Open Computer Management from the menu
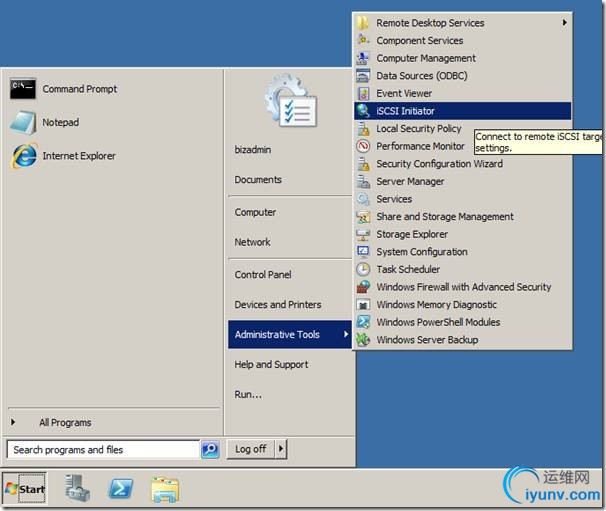606x511 pixels. point(463,58)
